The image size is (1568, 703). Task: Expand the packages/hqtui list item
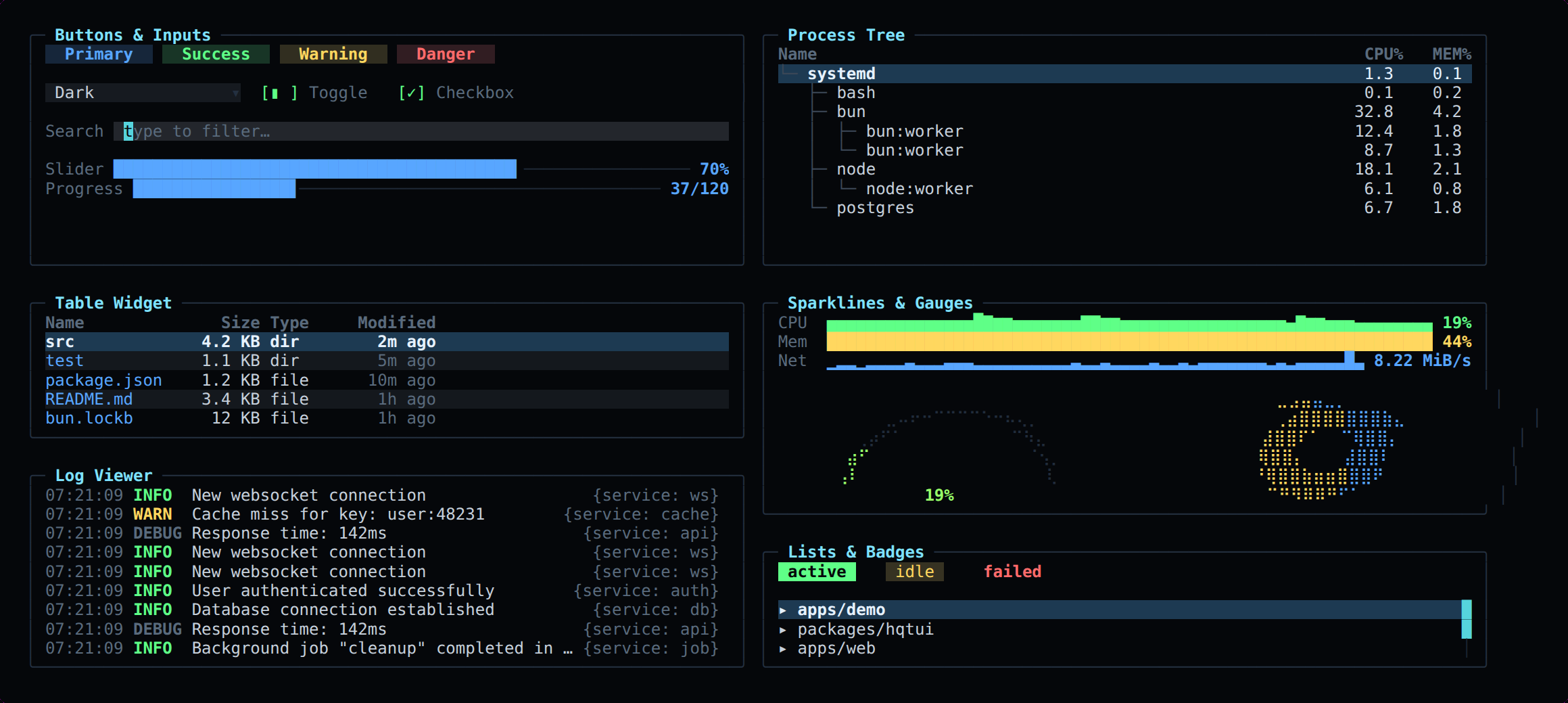pos(1120,629)
